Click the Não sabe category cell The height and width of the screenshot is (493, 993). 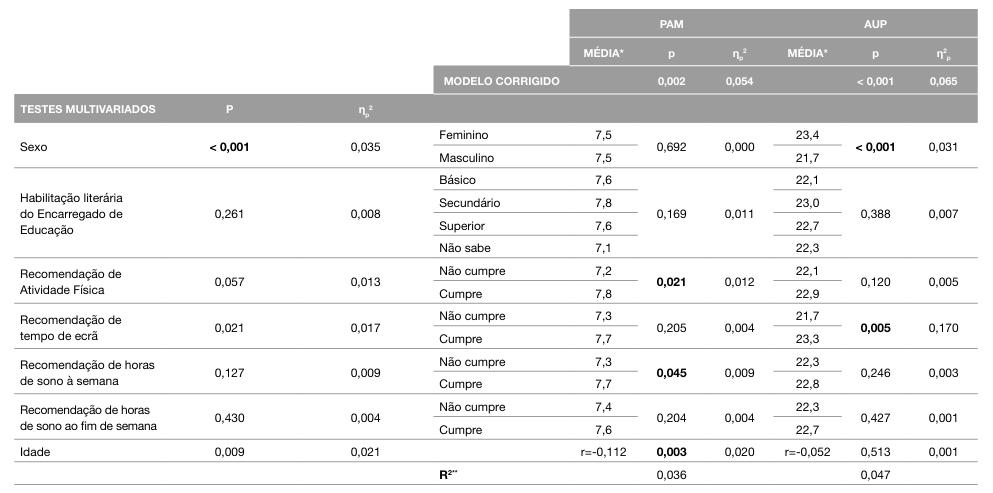click(x=465, y=248)
